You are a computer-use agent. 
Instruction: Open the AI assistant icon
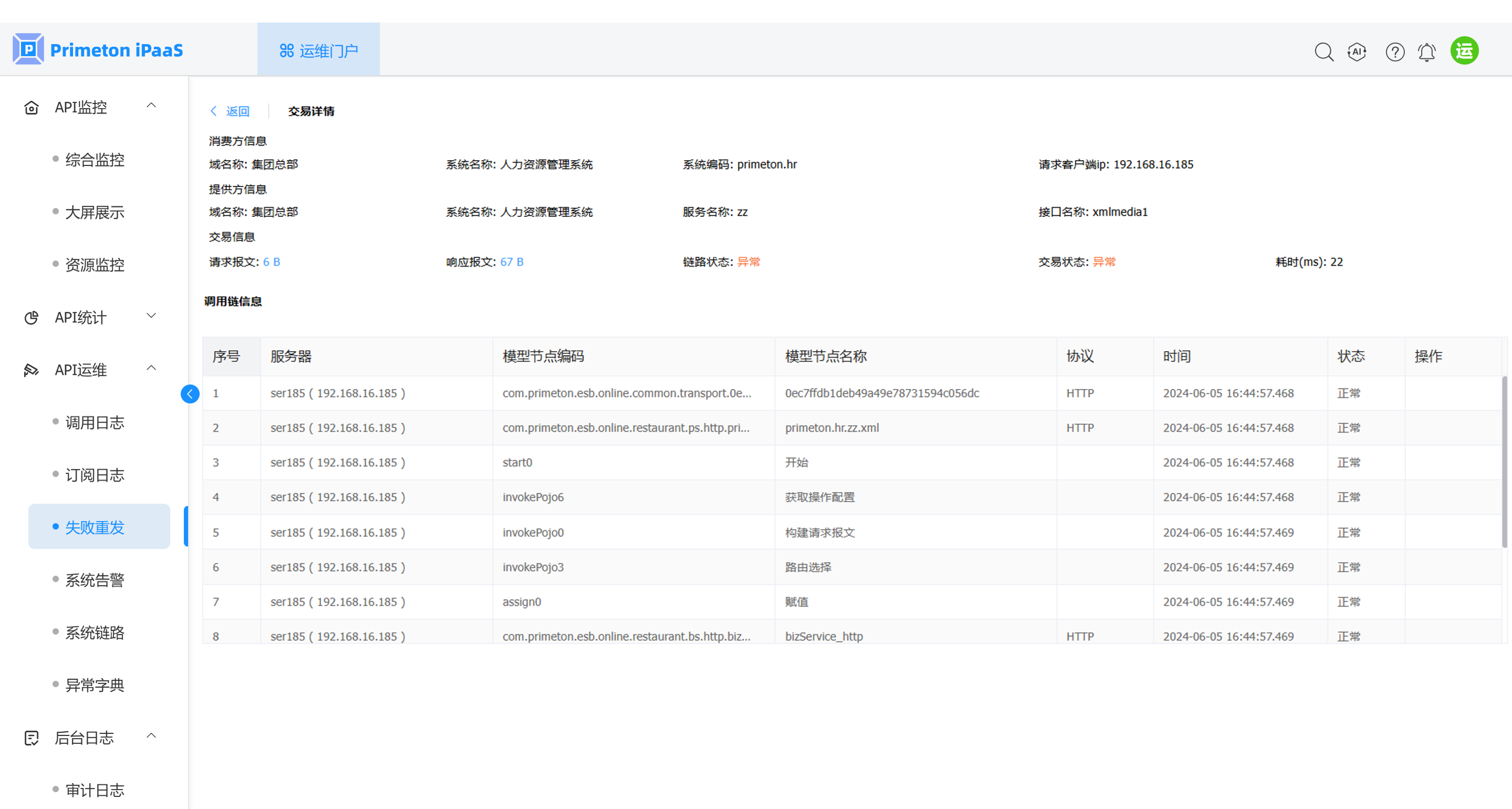tap(1357, 51)
